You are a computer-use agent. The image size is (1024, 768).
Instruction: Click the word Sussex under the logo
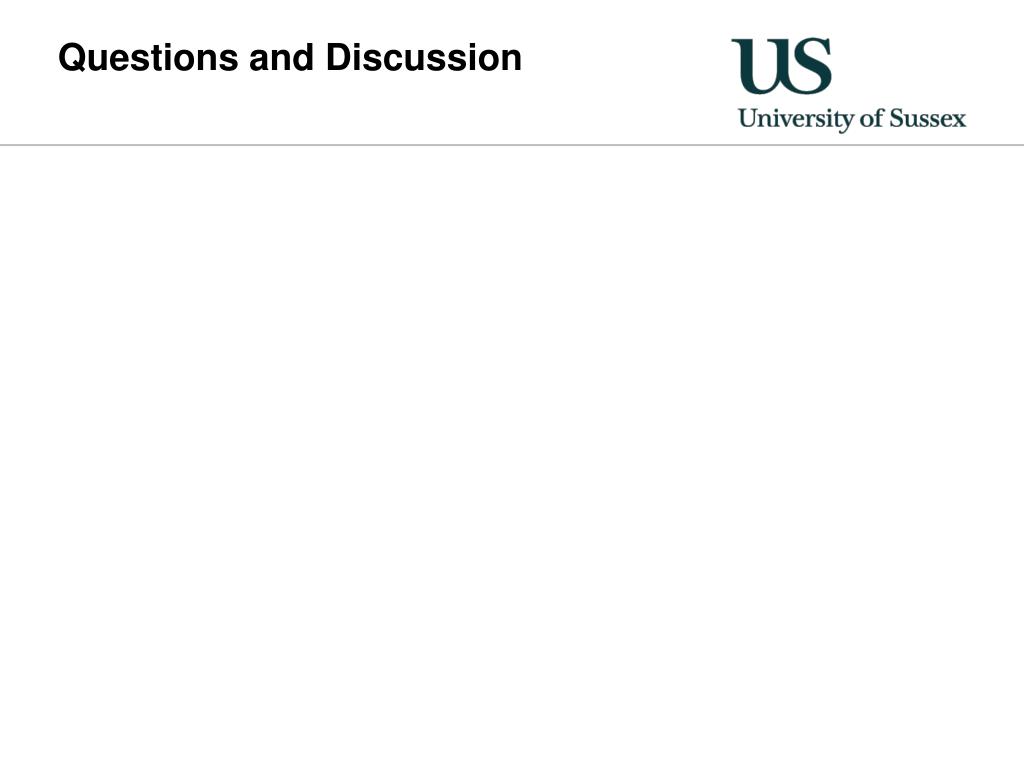(928, 118)
